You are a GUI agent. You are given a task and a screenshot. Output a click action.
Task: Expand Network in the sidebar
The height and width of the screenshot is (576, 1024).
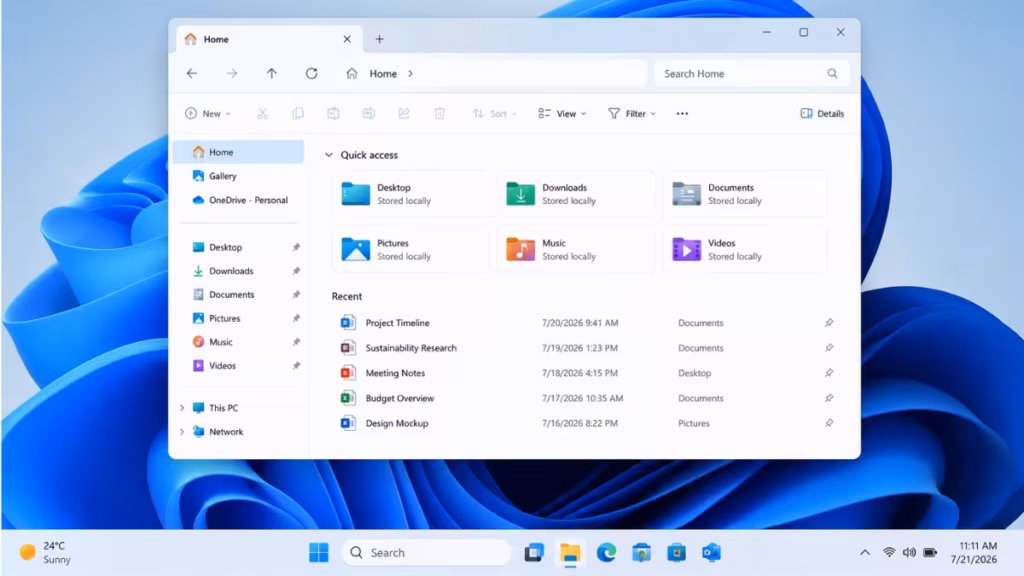(x=182, y=432)
